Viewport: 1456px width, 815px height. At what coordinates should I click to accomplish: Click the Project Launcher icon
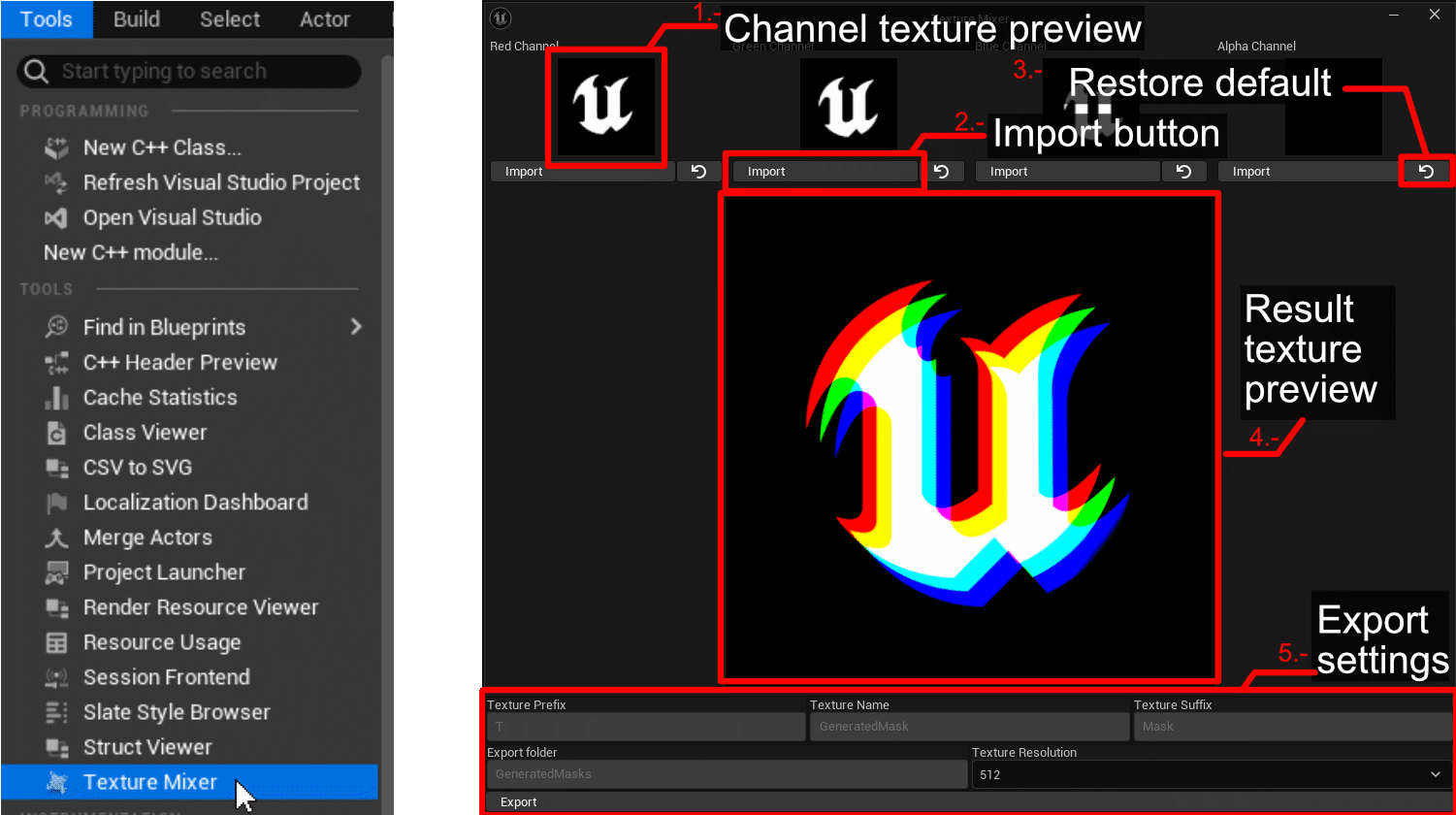[57, 572]
